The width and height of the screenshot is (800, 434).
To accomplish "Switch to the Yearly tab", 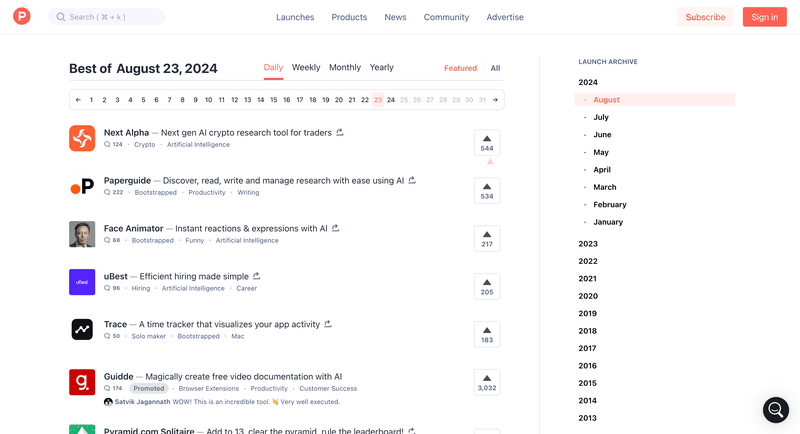I will [382, 67].
